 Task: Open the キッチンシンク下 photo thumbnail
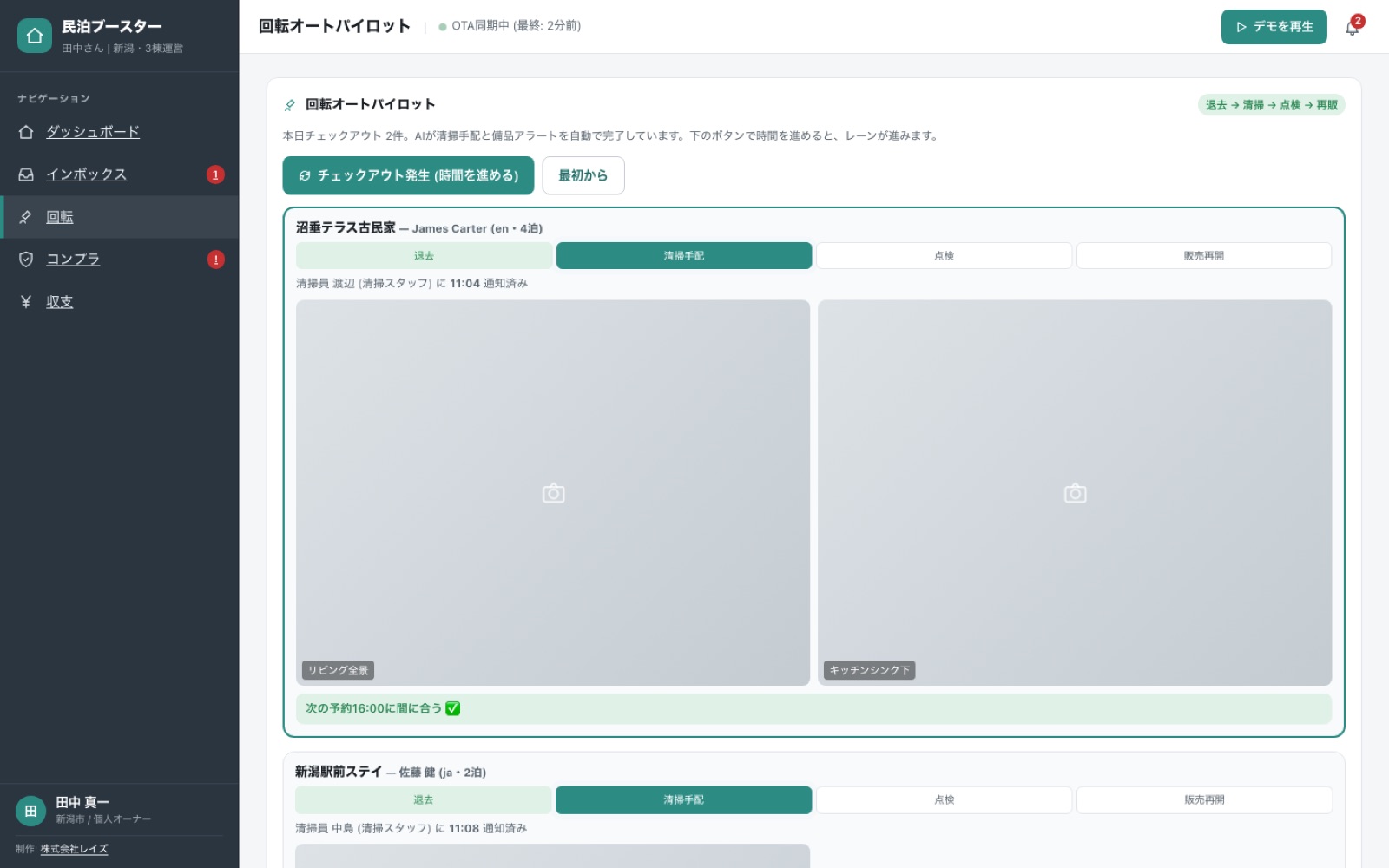pos(1075,493)
